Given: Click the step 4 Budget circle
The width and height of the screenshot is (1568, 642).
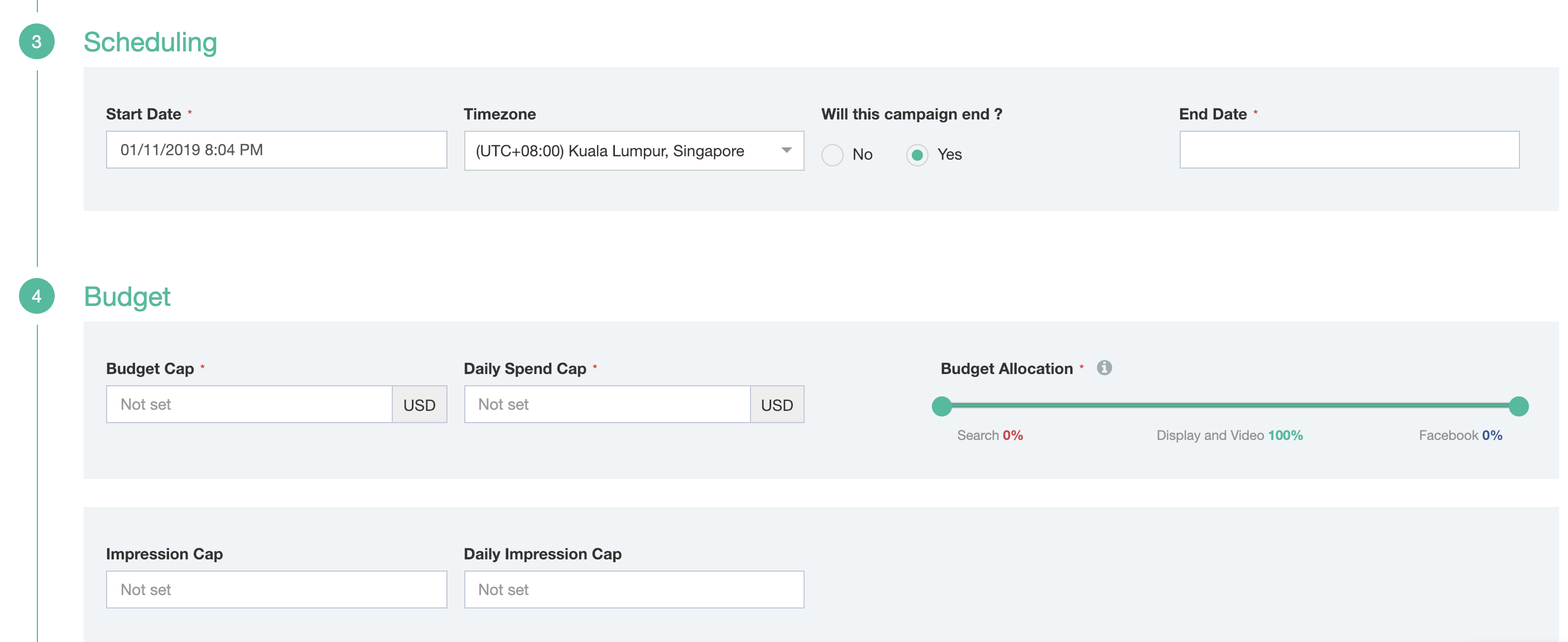Looking at the screenshot, I should click(36, 296).
